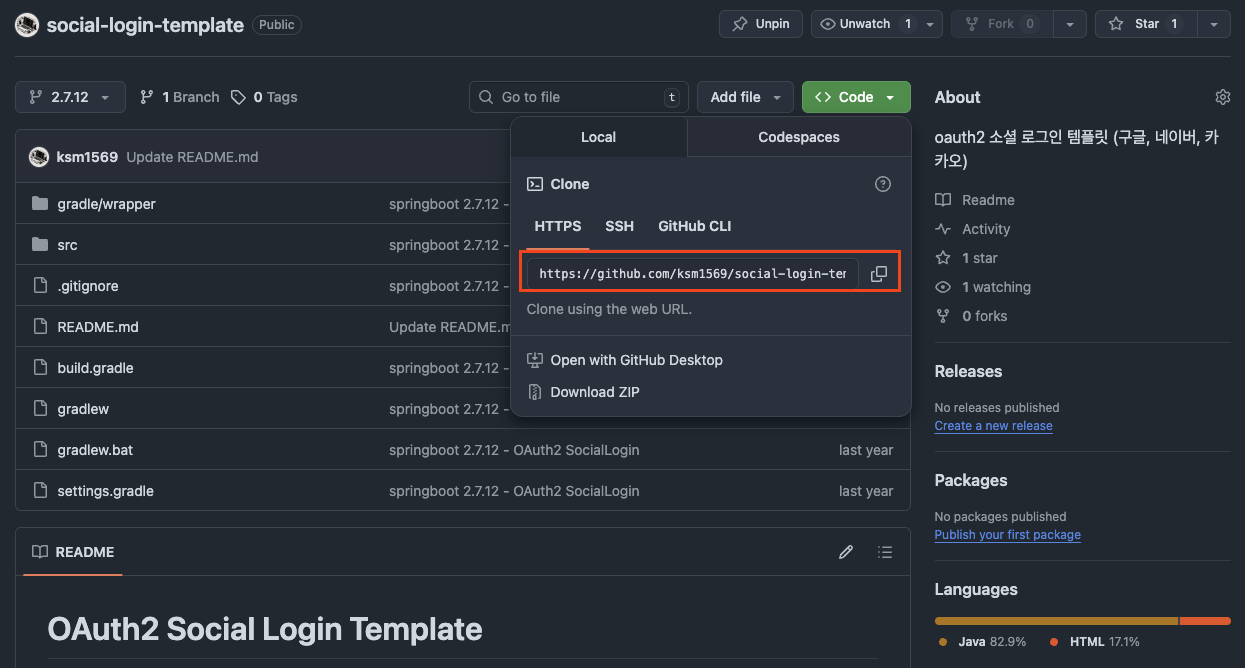This screenshot has height=668, width=1245.
Task: Switch to the Local tab
Action: coord(598,137)
